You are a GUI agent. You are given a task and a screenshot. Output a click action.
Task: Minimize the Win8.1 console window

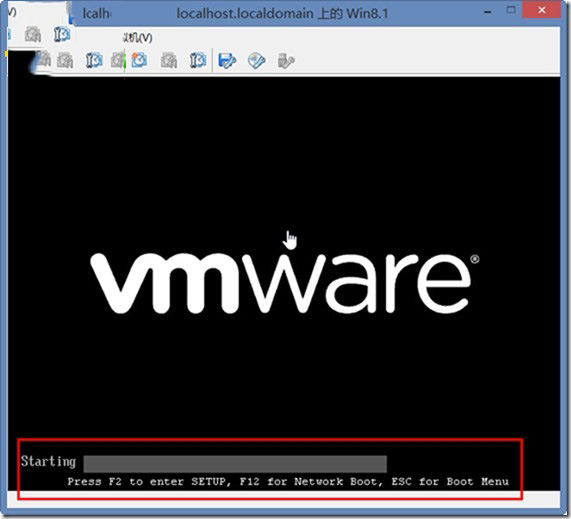[x=488, y=11]
